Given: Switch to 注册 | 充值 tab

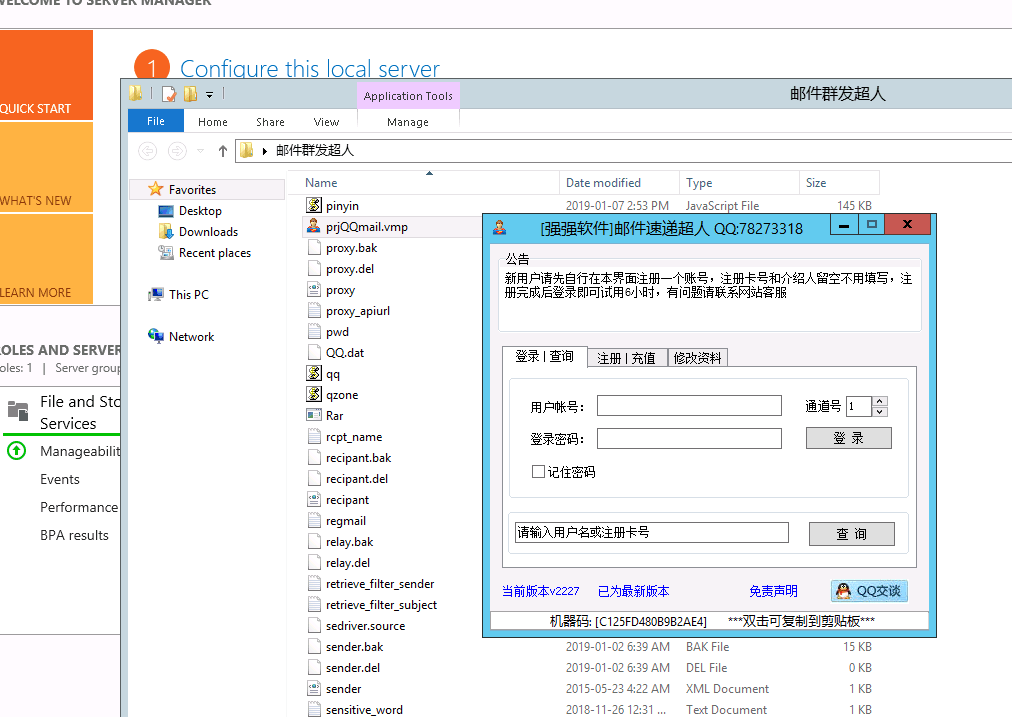Looking at the screenshot, I should (x=626, y=358).
